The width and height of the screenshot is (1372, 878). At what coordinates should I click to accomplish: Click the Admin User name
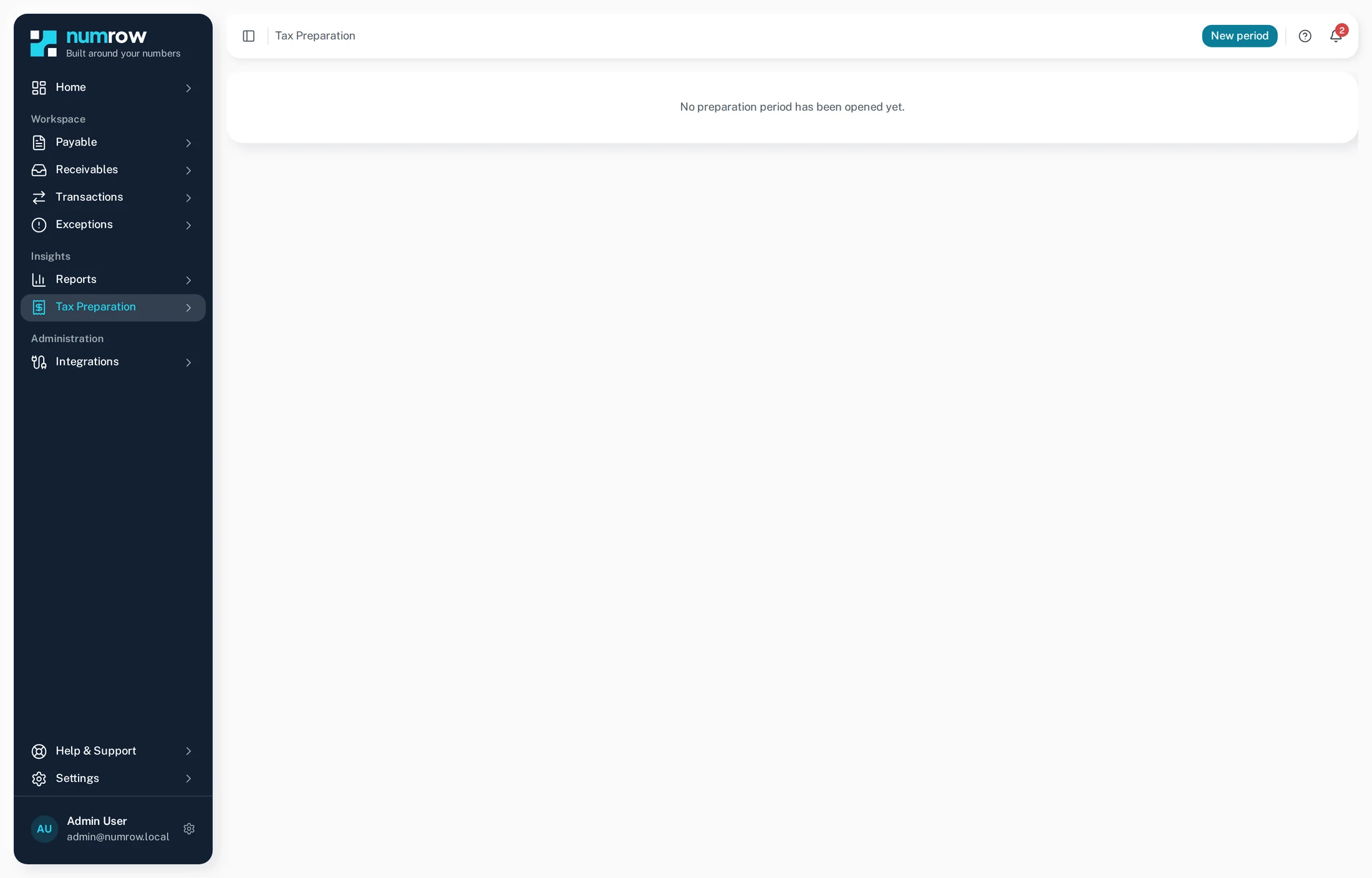click(x=97, y=821)
